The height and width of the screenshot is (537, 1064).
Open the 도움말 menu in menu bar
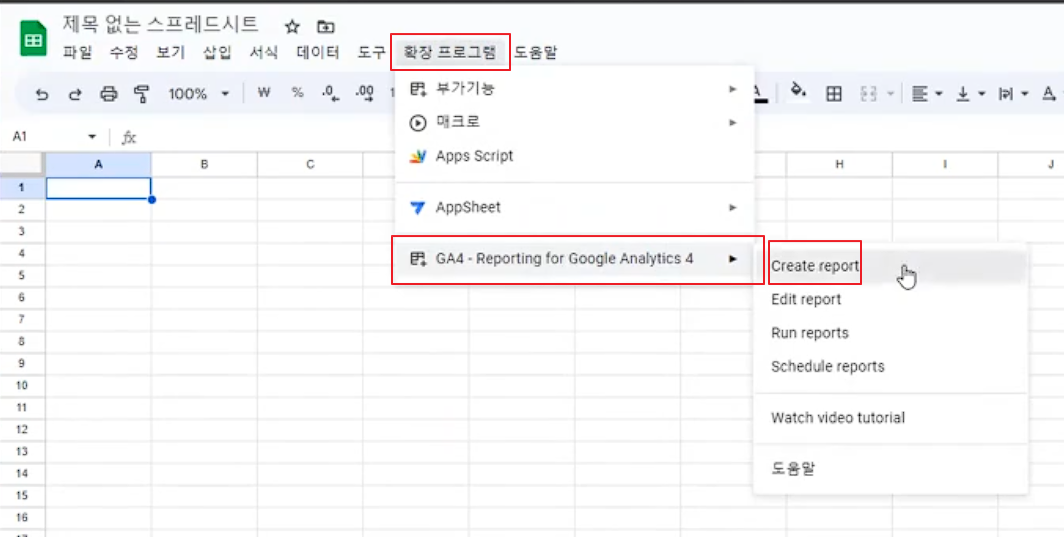click(535, 52)
